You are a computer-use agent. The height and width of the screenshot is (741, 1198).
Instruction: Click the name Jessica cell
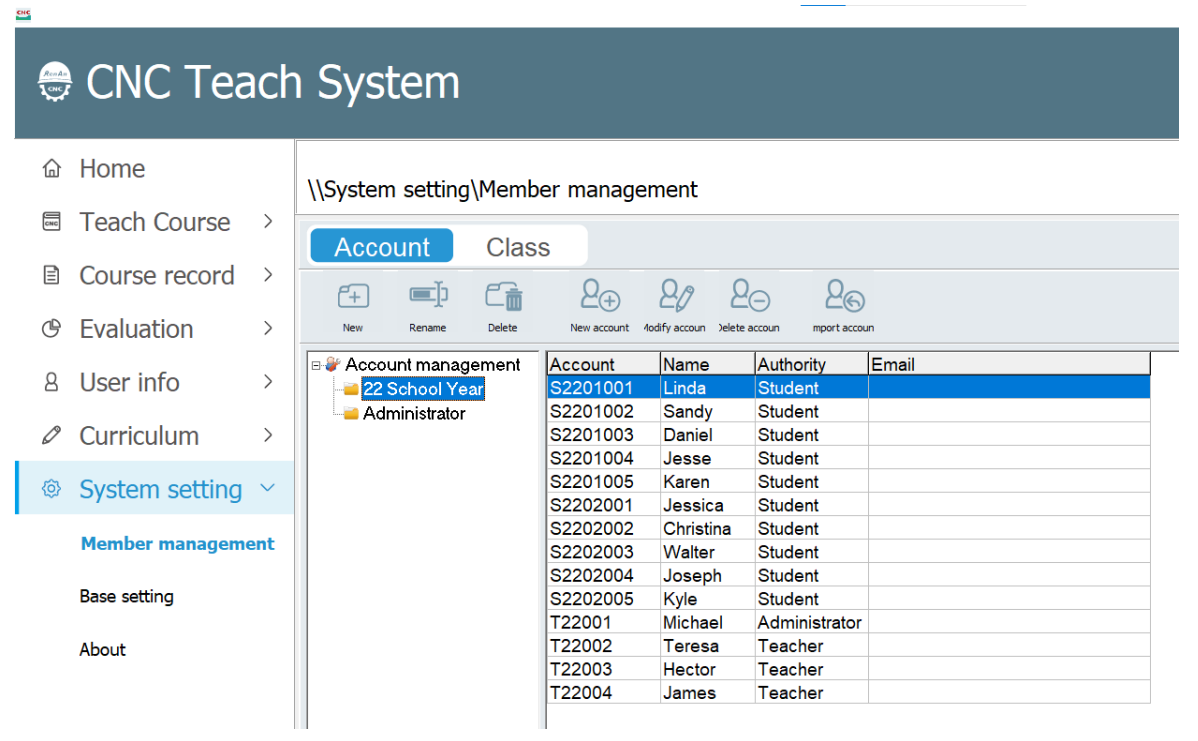pyautogui.click(x=707, y=505)
